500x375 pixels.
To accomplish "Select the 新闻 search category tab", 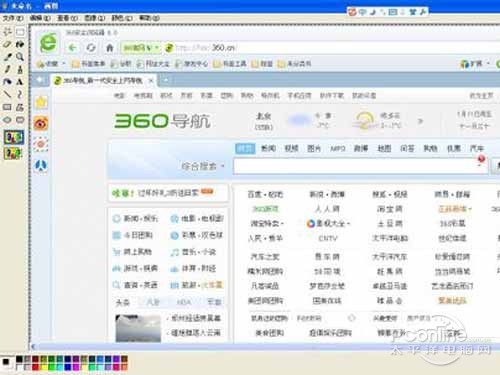I will click(268, 149).
